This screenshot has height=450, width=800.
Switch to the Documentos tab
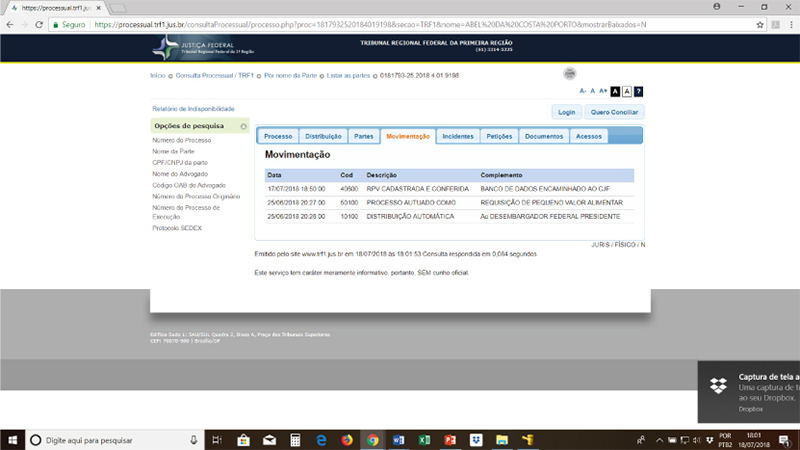pyautogui.click(x=543, y=136)
